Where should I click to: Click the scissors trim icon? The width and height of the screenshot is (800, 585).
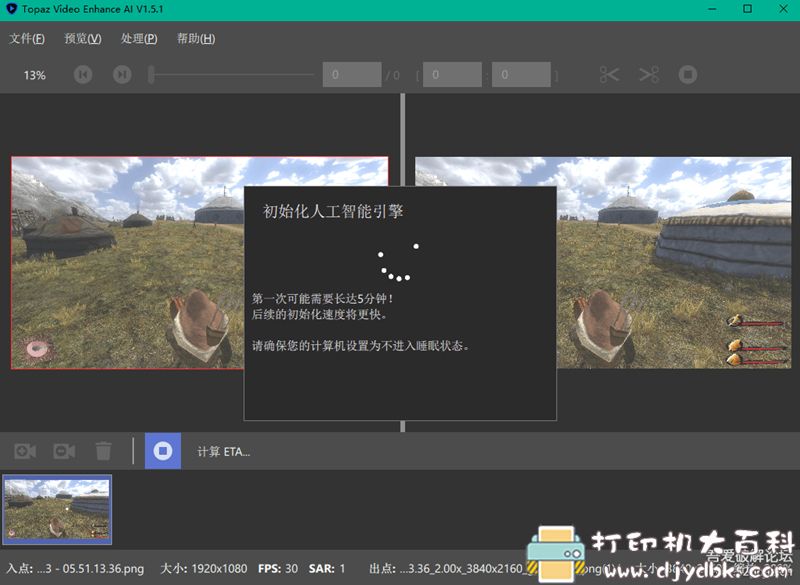click(x=610, y=74)
